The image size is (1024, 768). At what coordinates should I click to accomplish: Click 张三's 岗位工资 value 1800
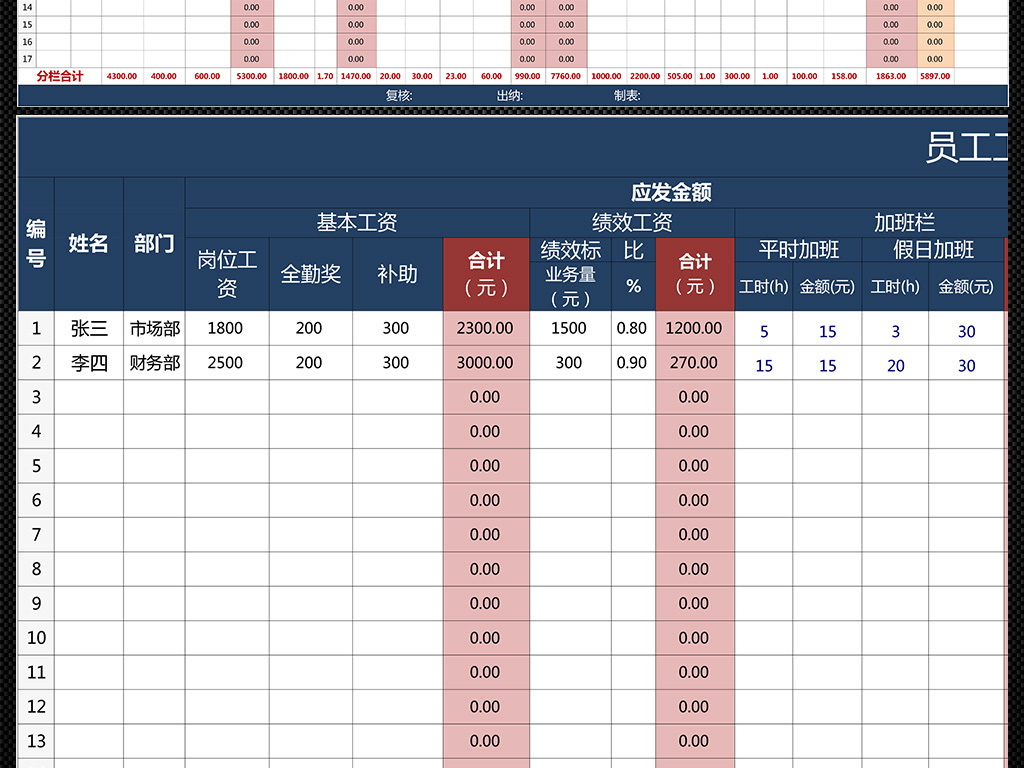[228, 328]
